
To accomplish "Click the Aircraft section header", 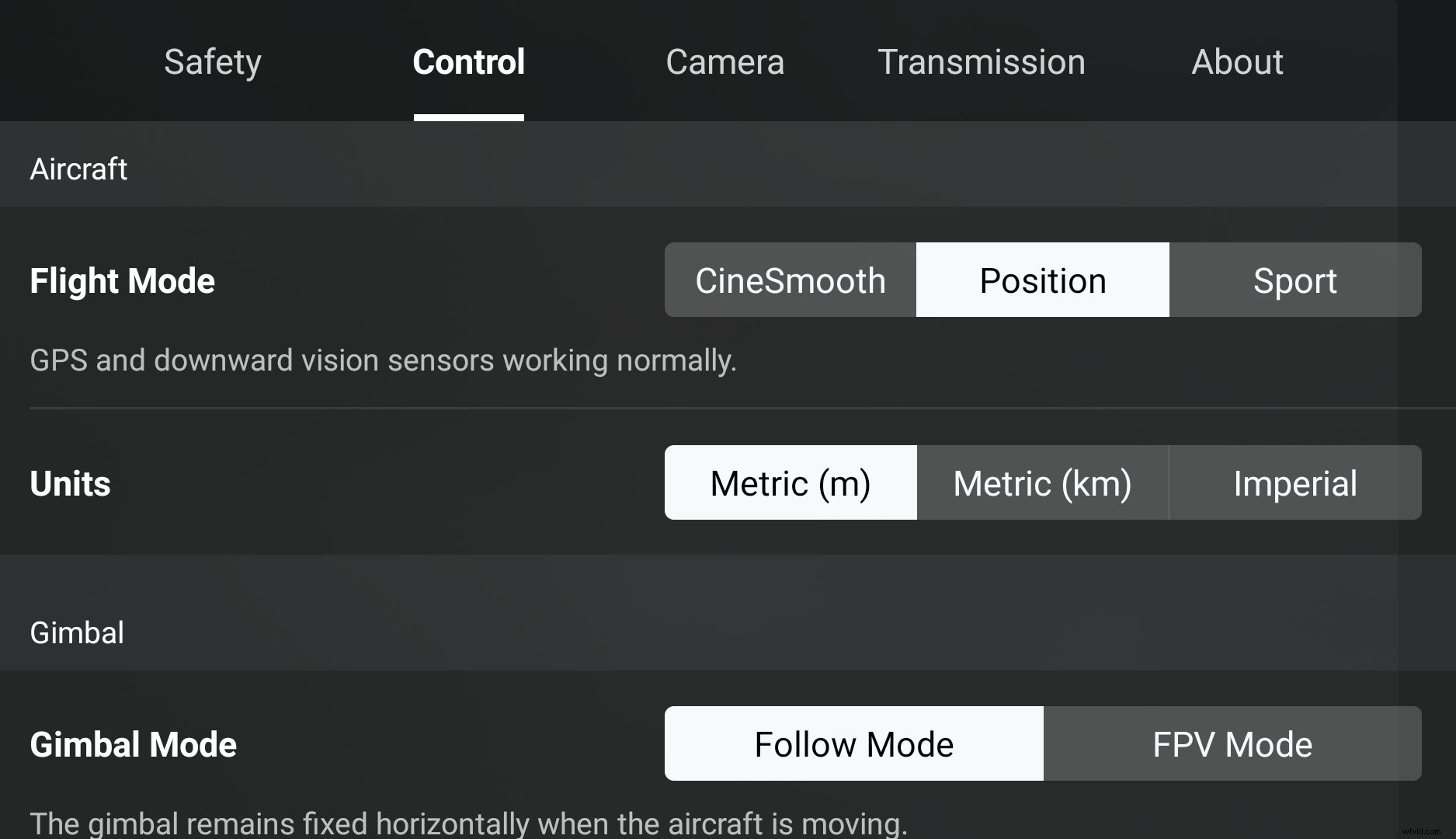I will [78, 169].
